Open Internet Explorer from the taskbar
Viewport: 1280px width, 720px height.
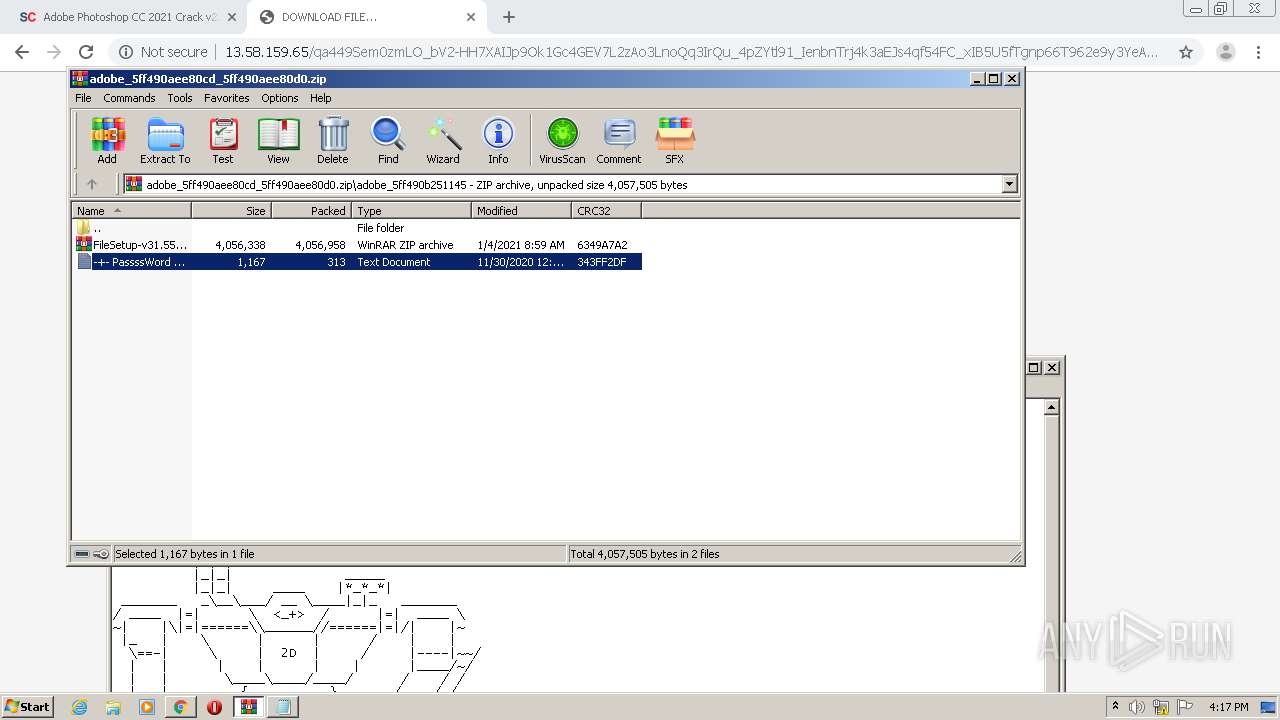pyautogui.click(x=80, y=707)
